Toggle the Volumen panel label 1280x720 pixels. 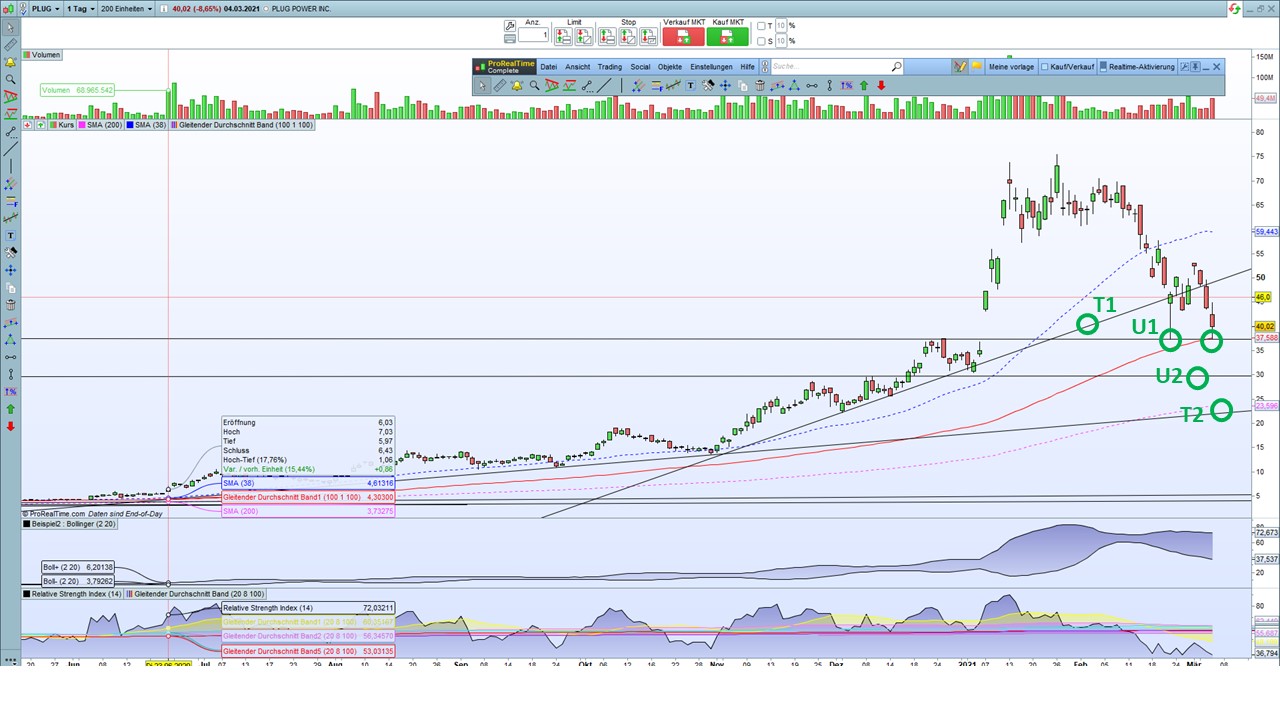pyautogui.click(x=42, y=55)
